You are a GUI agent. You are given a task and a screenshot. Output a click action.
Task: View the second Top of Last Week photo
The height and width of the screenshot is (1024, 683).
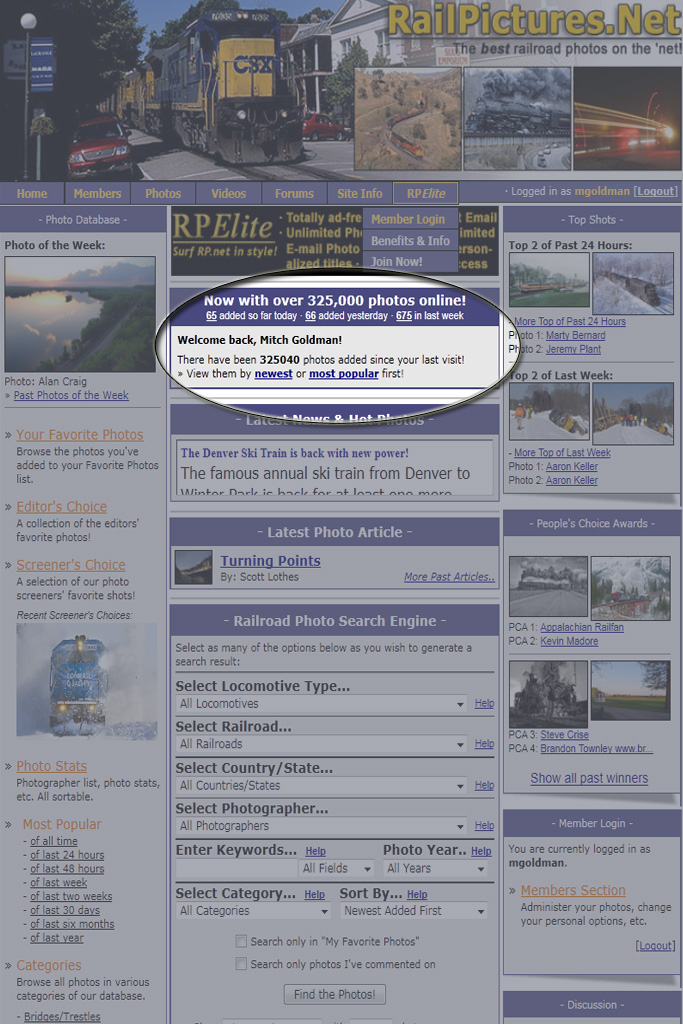[633, 412]
